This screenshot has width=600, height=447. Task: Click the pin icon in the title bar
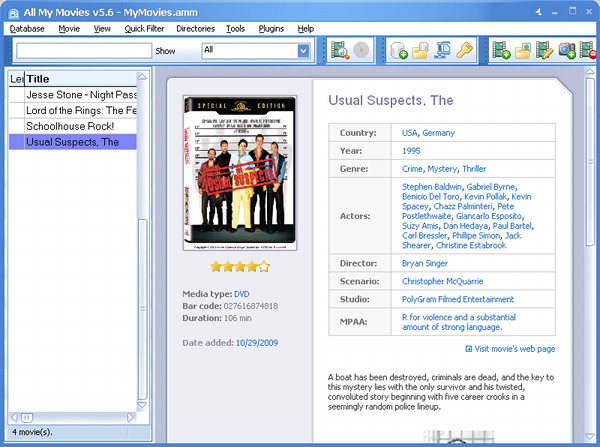pos(538,12)
